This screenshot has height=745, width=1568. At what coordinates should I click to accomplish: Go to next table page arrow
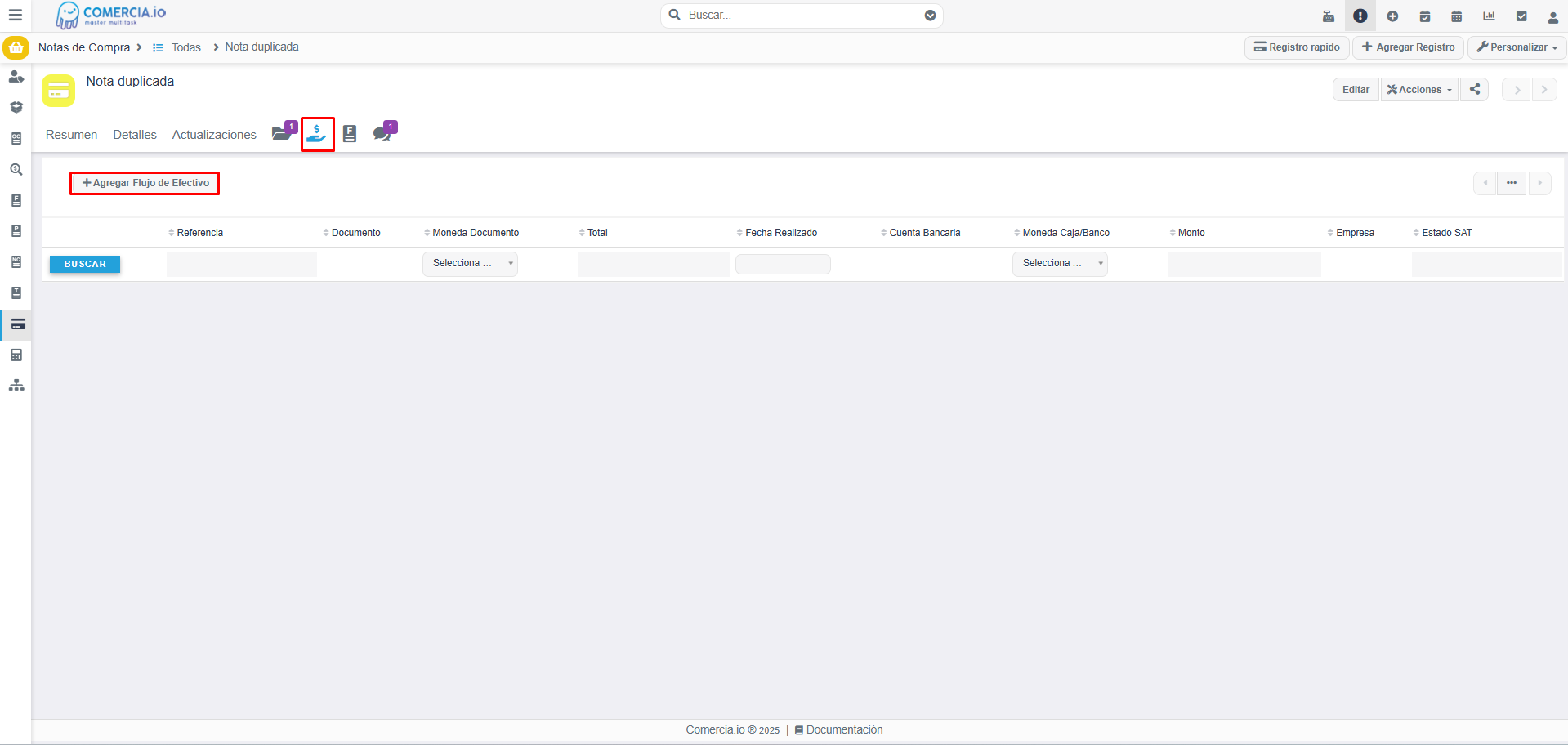(1539, 183)
